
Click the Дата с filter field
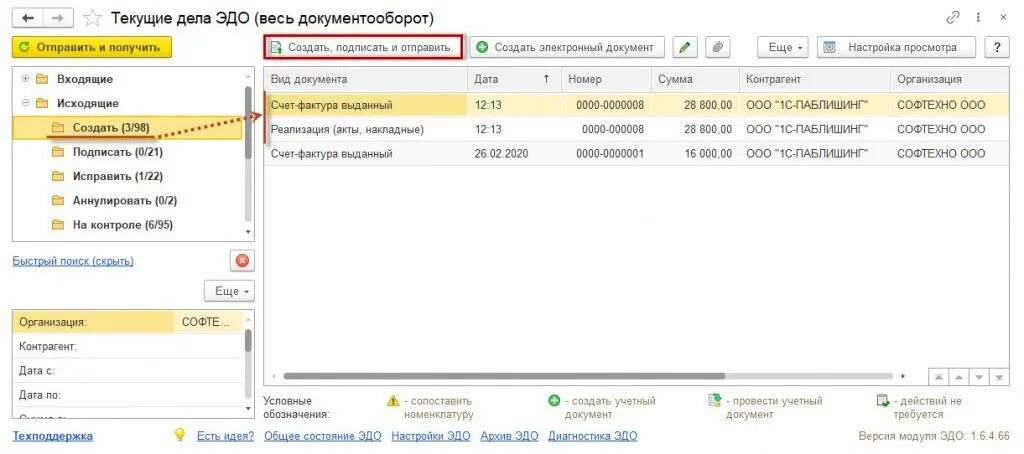point(127,370)
